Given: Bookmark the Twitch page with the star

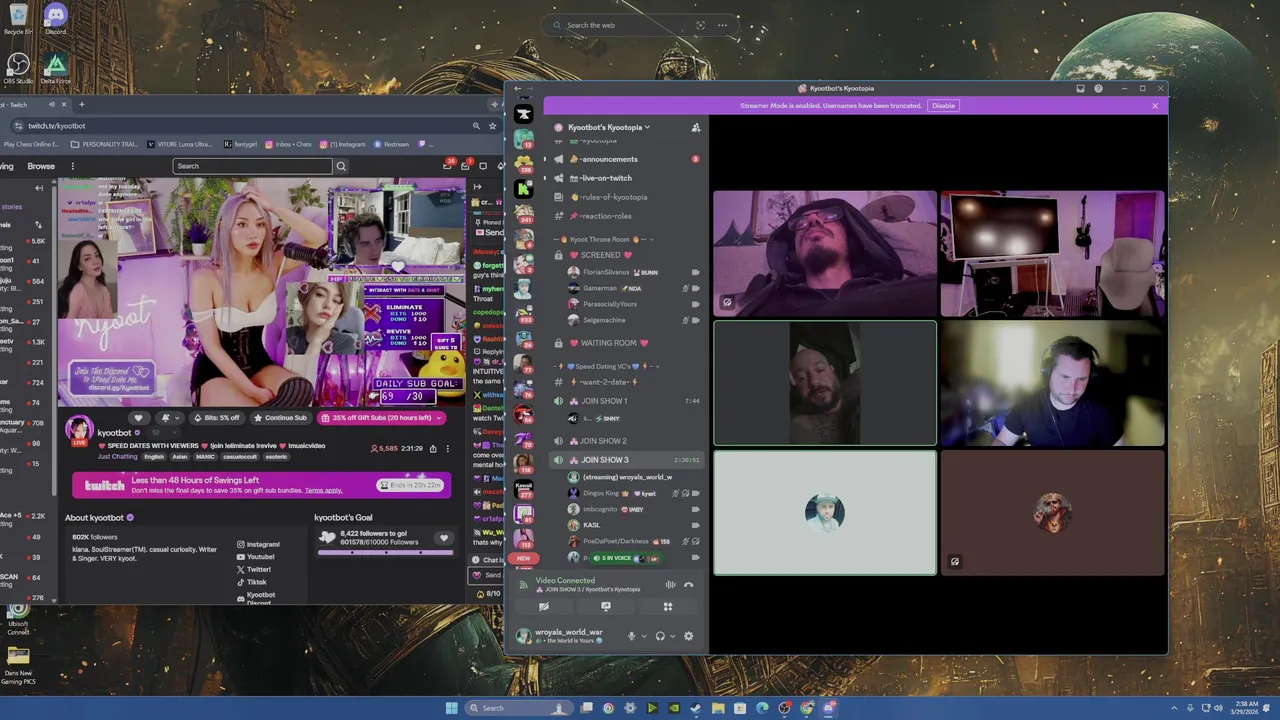Looking at the screenshot, I should point(492,126).
